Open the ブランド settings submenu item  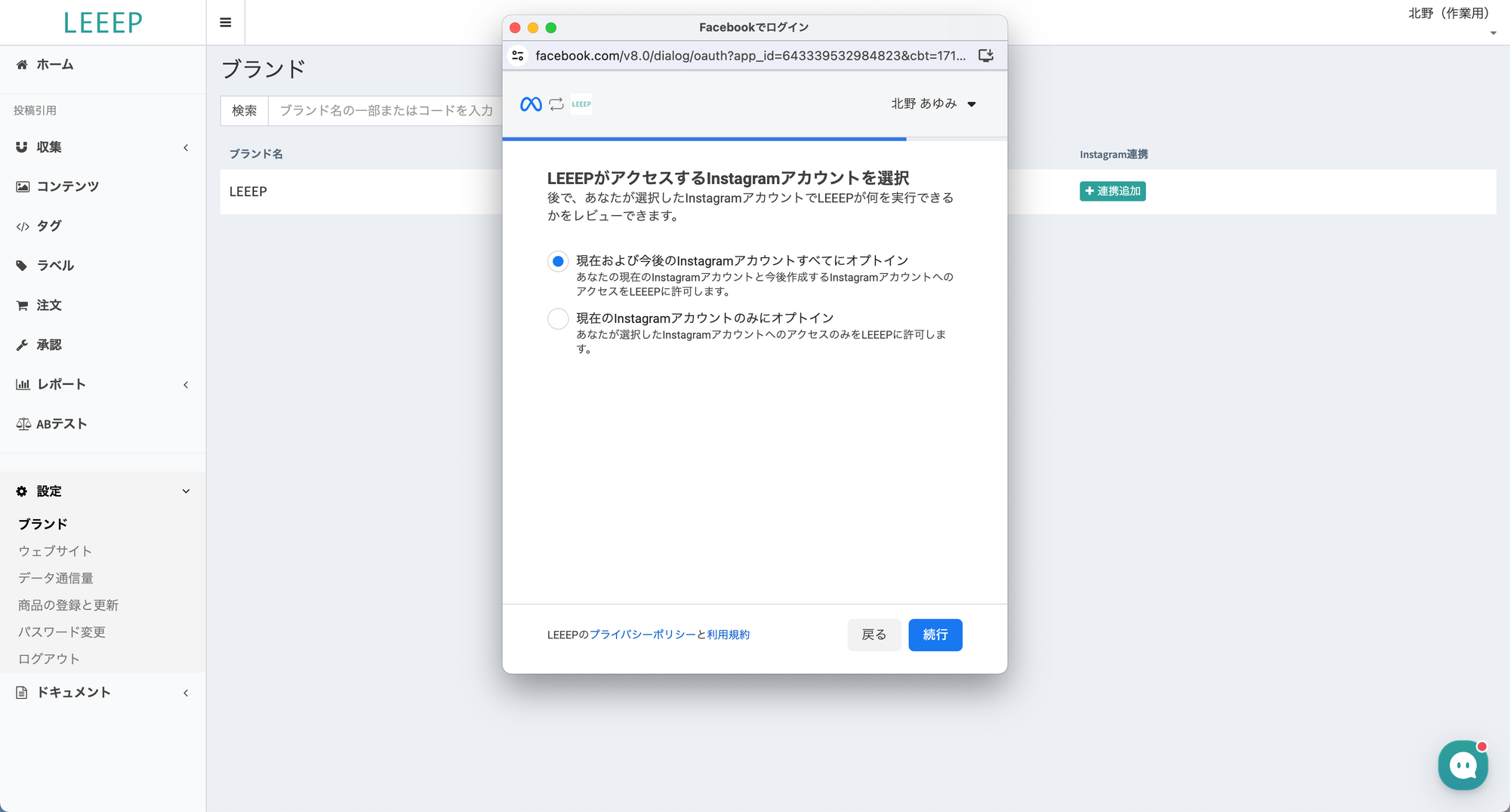[43, 524]
